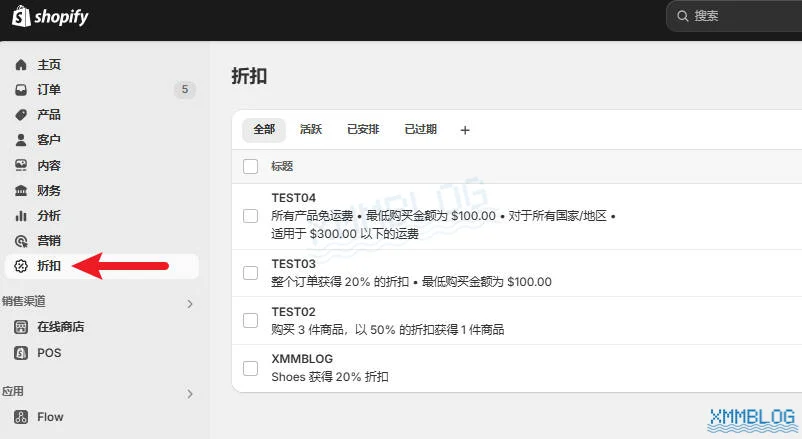Click the search magnifier icon
Image resolution: width=802 pixels, height=439 pixels.
point(682,16)
